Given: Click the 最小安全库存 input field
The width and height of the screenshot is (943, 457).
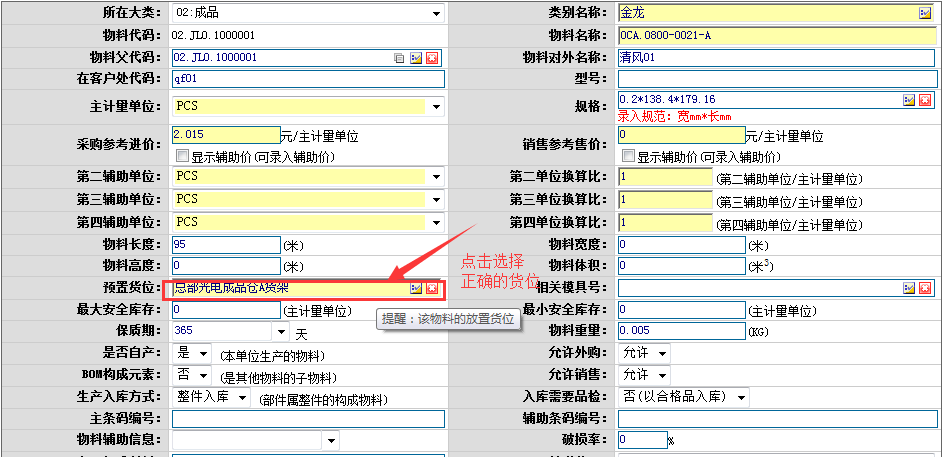Looking at the screenshot, I should click(682, 310).
